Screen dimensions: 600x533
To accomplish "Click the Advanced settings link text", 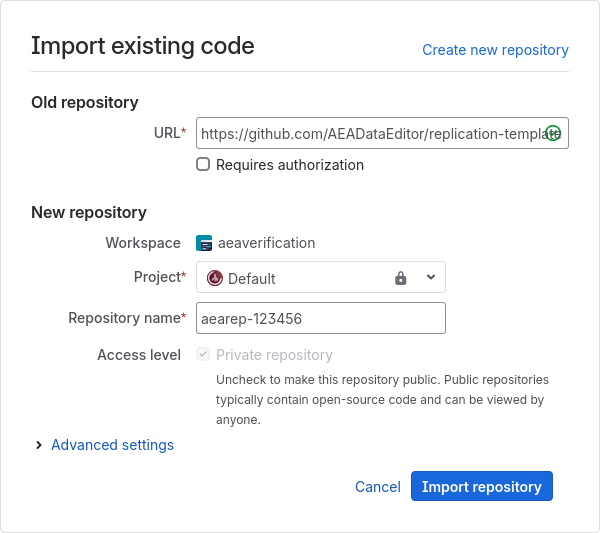I will pos(112,445).
